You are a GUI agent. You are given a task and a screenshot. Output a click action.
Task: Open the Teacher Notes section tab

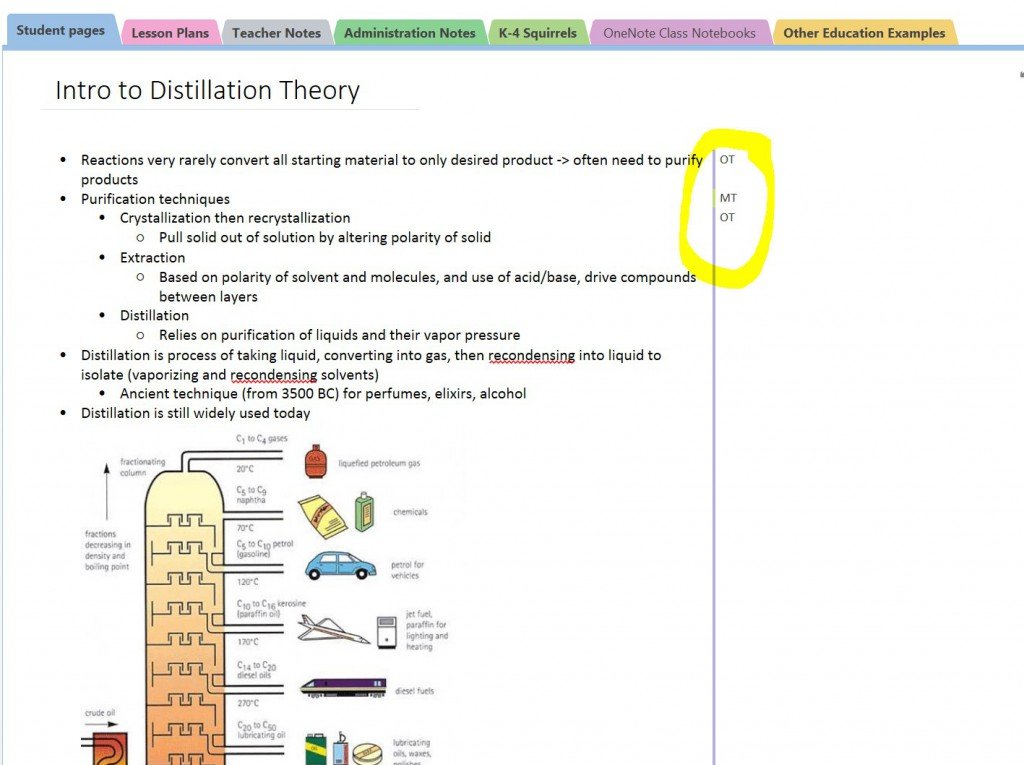276,33
